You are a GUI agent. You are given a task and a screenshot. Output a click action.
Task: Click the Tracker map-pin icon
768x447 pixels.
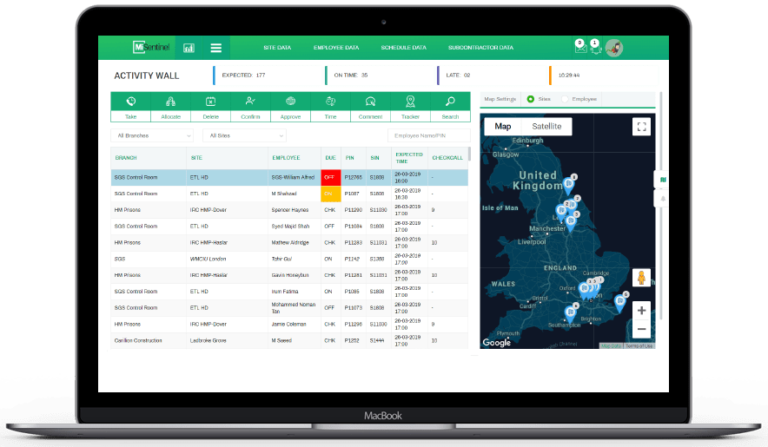coord(410,101)
